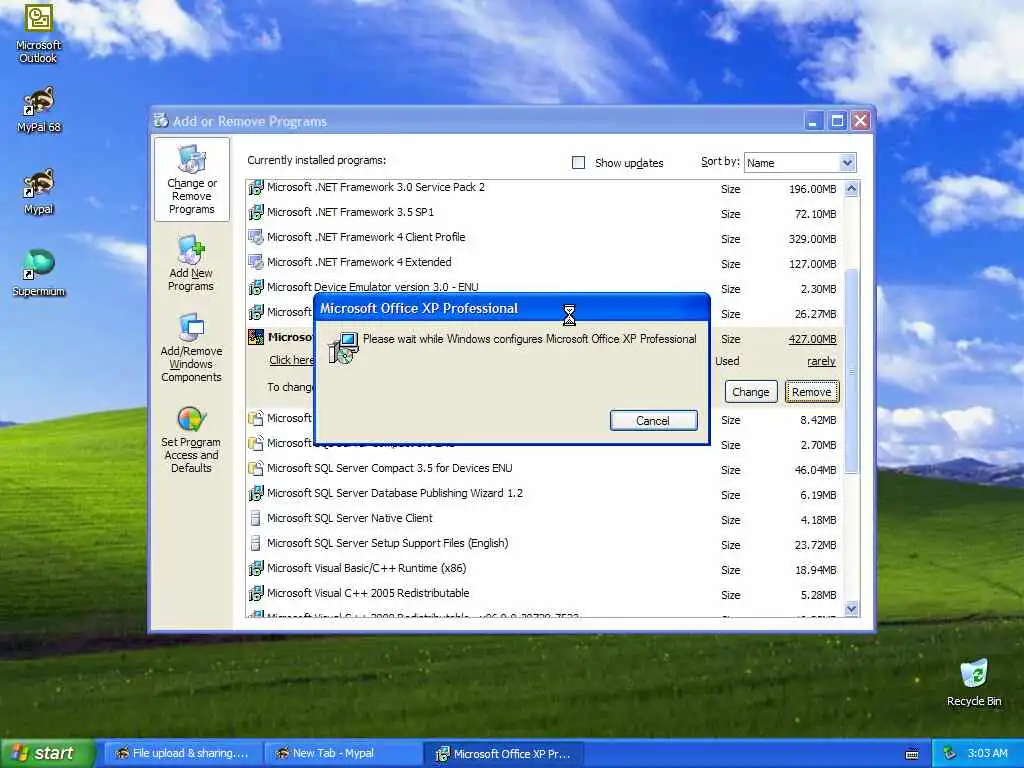Image resolution: width=1024 pixels, height=768 pixels.
Task: Click SQL Server Database Publishing Wizard icon
Action: click(x=256, y=493)
